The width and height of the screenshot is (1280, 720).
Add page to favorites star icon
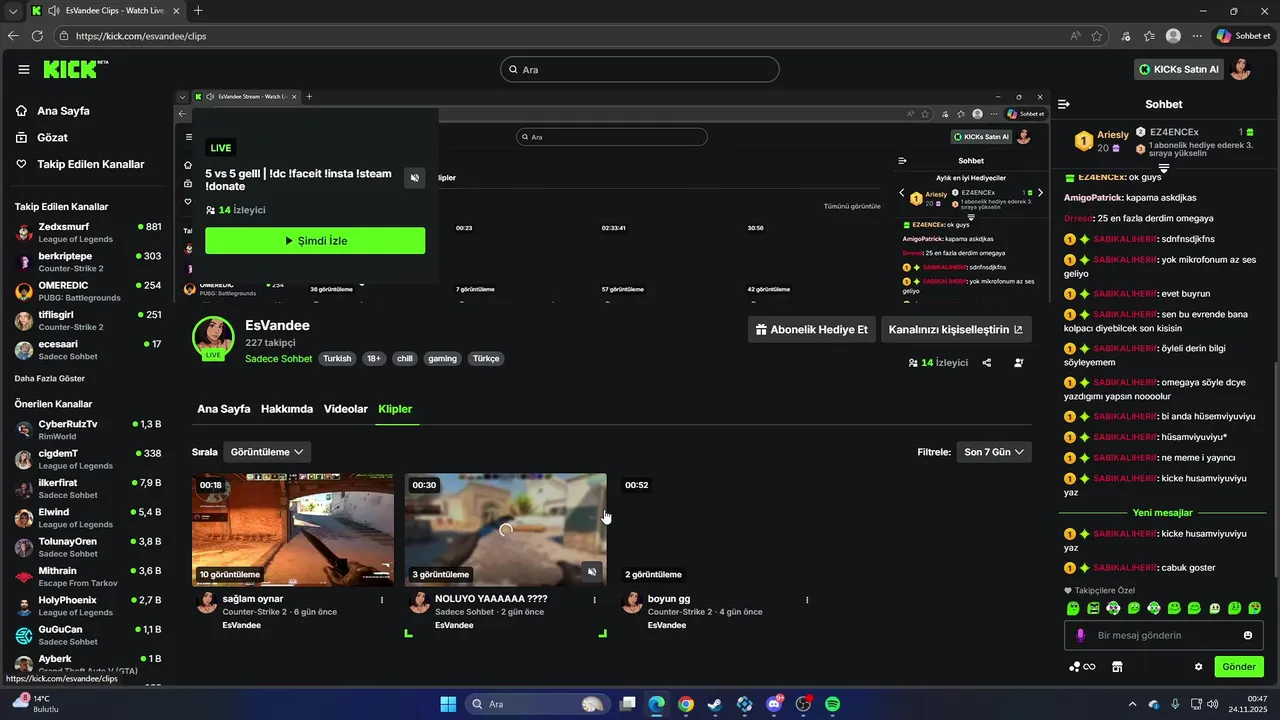pyautogui.click(x=1097, y=36)
